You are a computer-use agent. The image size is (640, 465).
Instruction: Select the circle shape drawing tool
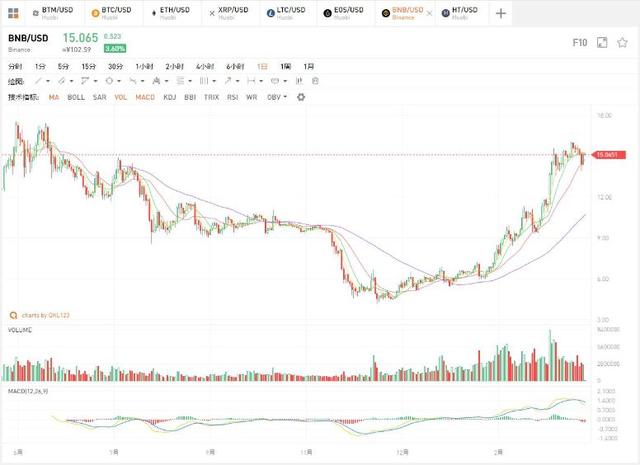pos(109,81)
